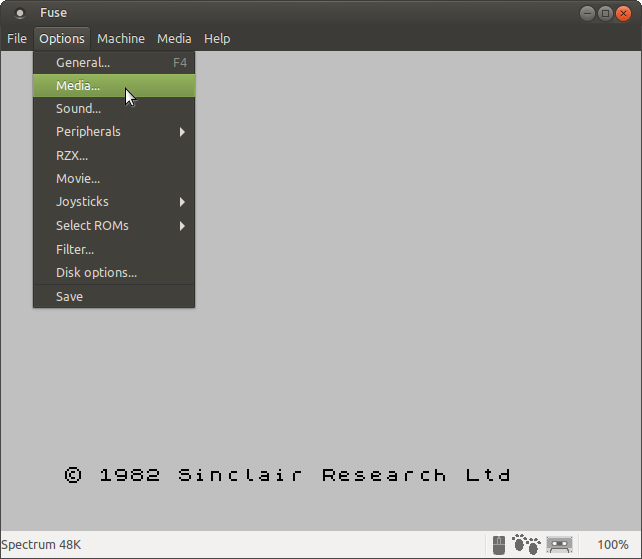Open Disk options... dialog

click(114, 272)
